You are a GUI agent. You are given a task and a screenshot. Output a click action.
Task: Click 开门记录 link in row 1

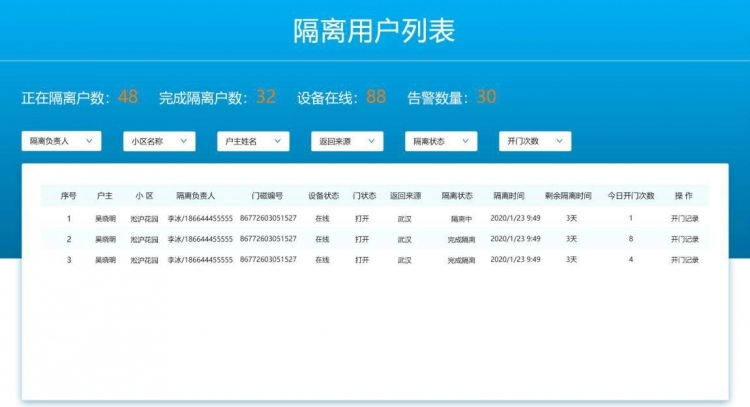[684, 218]
